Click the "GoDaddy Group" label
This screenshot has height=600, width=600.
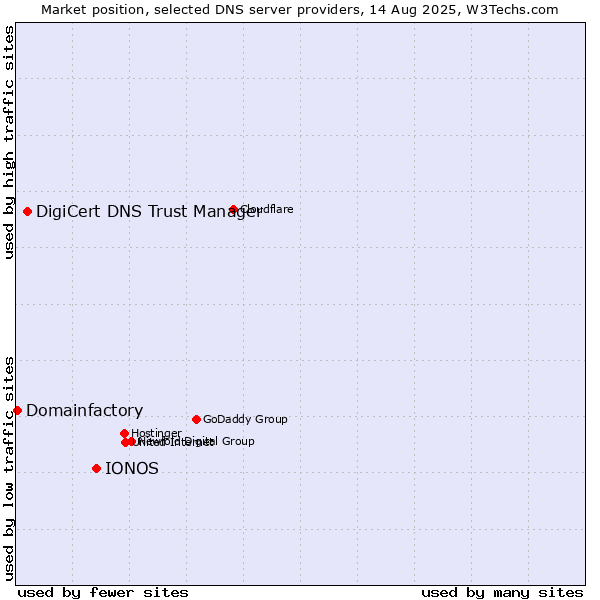245,419
